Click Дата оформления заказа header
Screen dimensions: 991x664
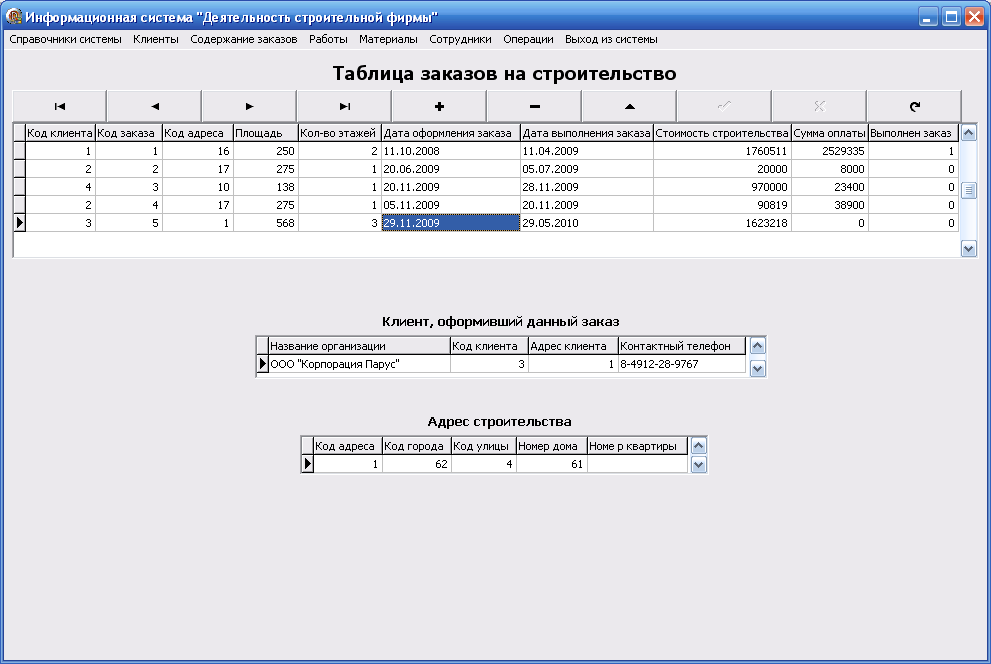tap(451, 133)
